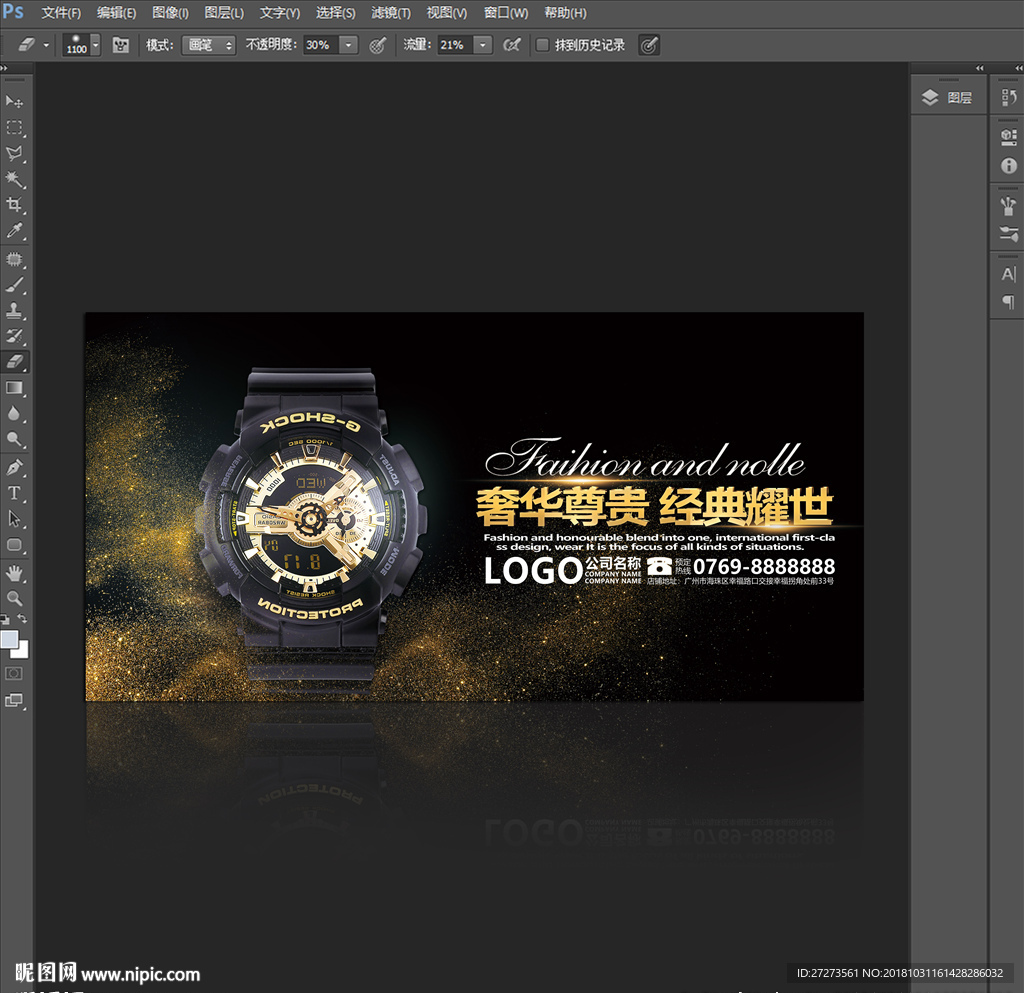Open the Select menu
Viewport: 1024px width, 993px height.
[x=336, y=13]
